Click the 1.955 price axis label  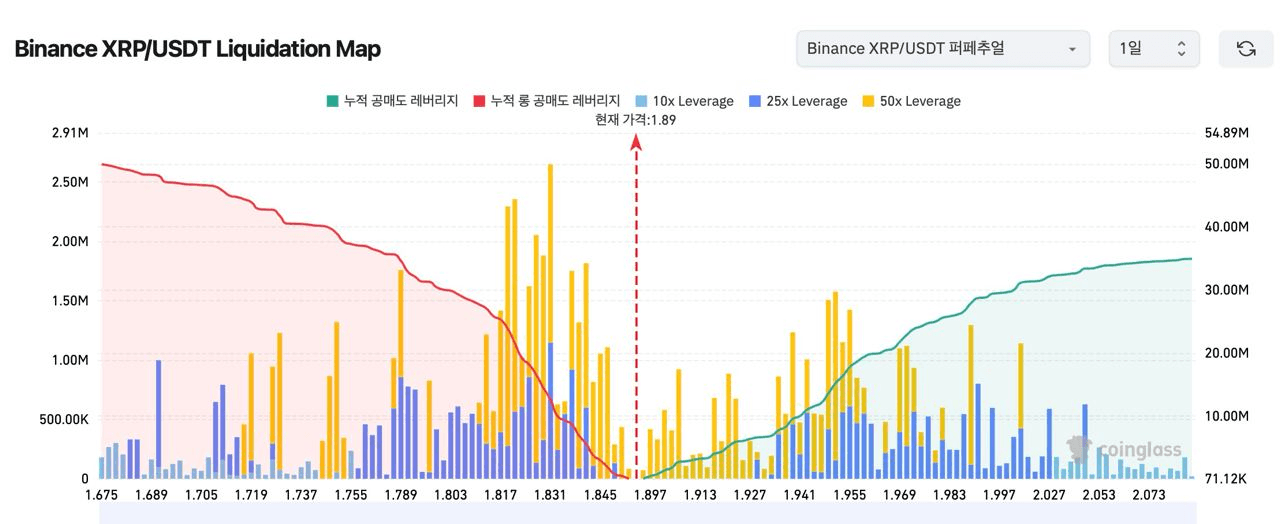click(x=850, y=495)
